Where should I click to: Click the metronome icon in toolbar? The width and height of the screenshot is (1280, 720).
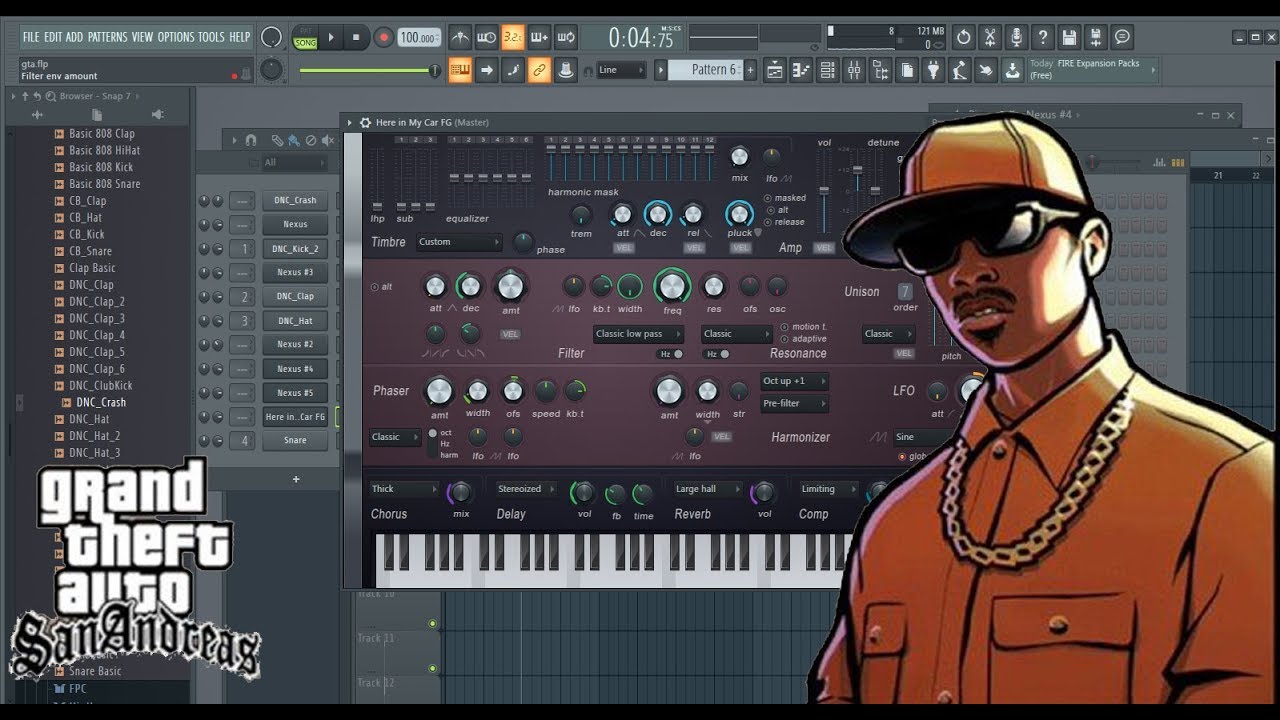[460, 38]
